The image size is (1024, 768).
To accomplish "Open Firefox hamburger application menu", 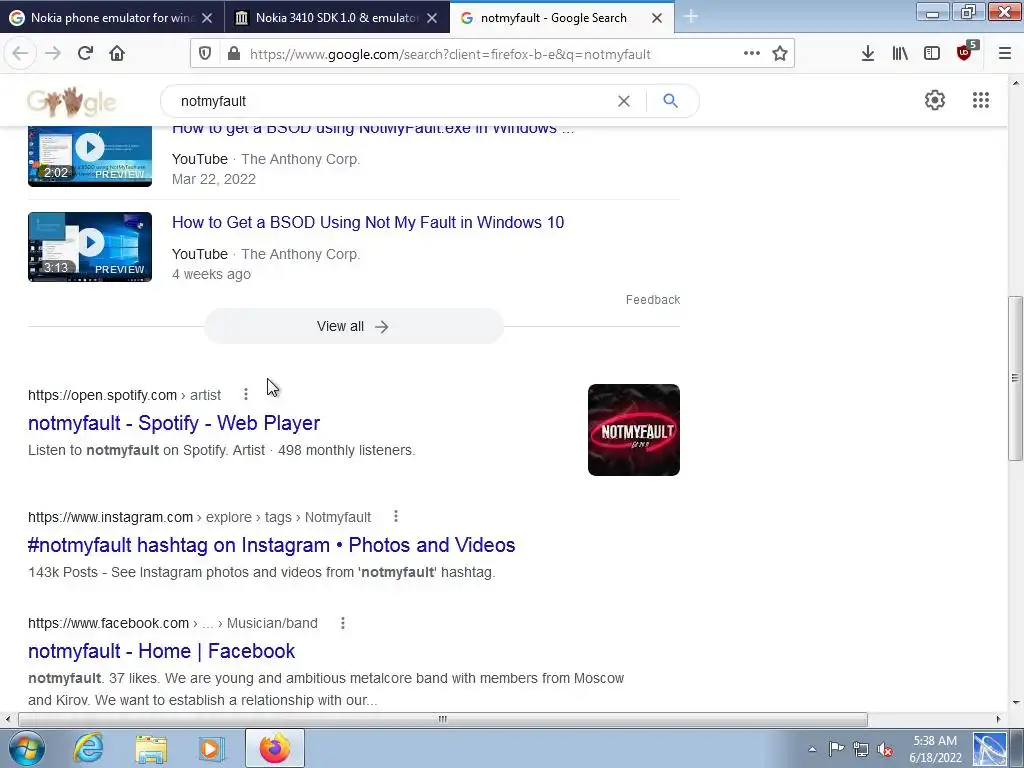I will tap(1005, 54).
